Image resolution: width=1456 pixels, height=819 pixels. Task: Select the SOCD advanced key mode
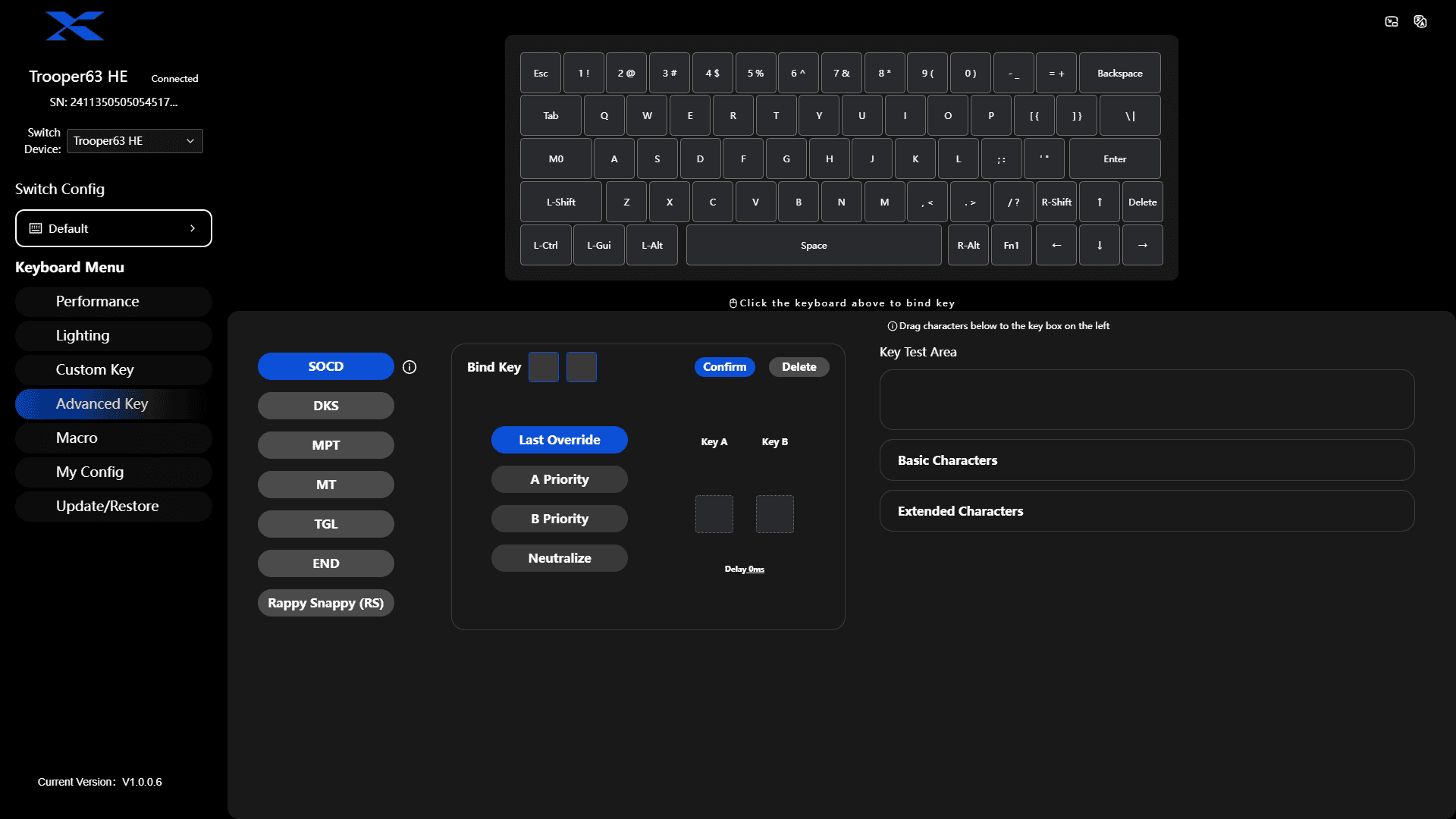[x=326, y=366]
